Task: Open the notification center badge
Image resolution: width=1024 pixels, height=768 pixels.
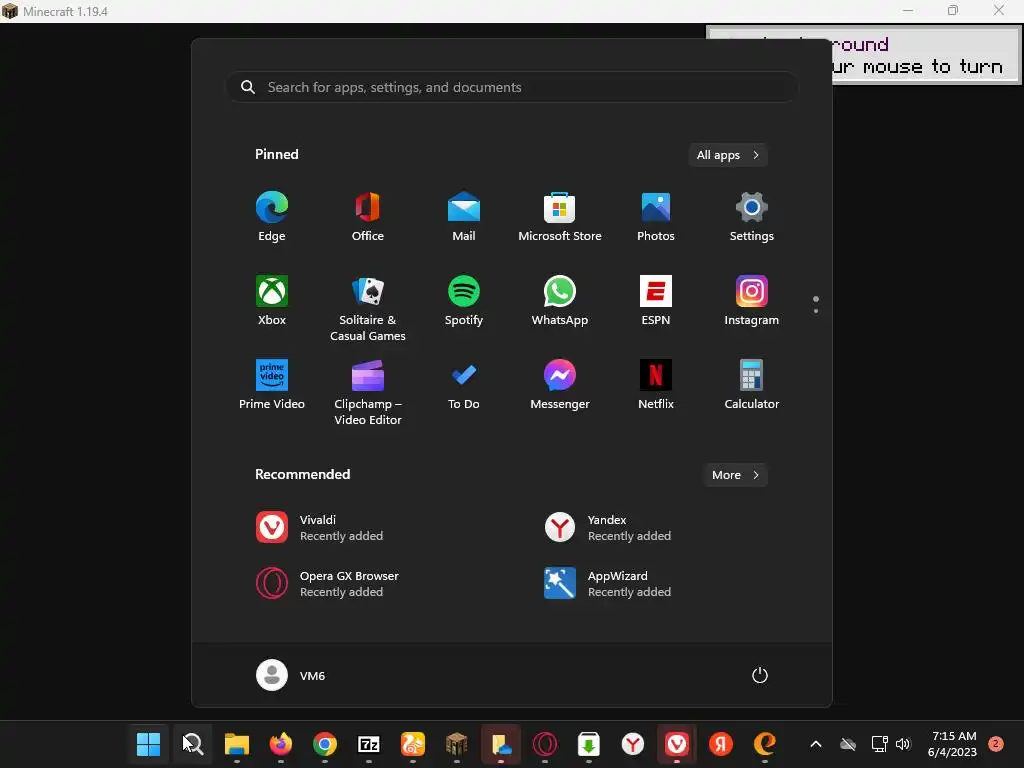Action: tap(996, 744)
